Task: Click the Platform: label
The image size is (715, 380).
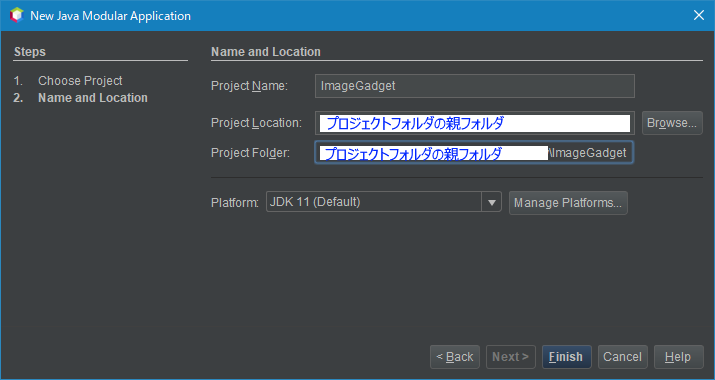Action: click(235, 203)
